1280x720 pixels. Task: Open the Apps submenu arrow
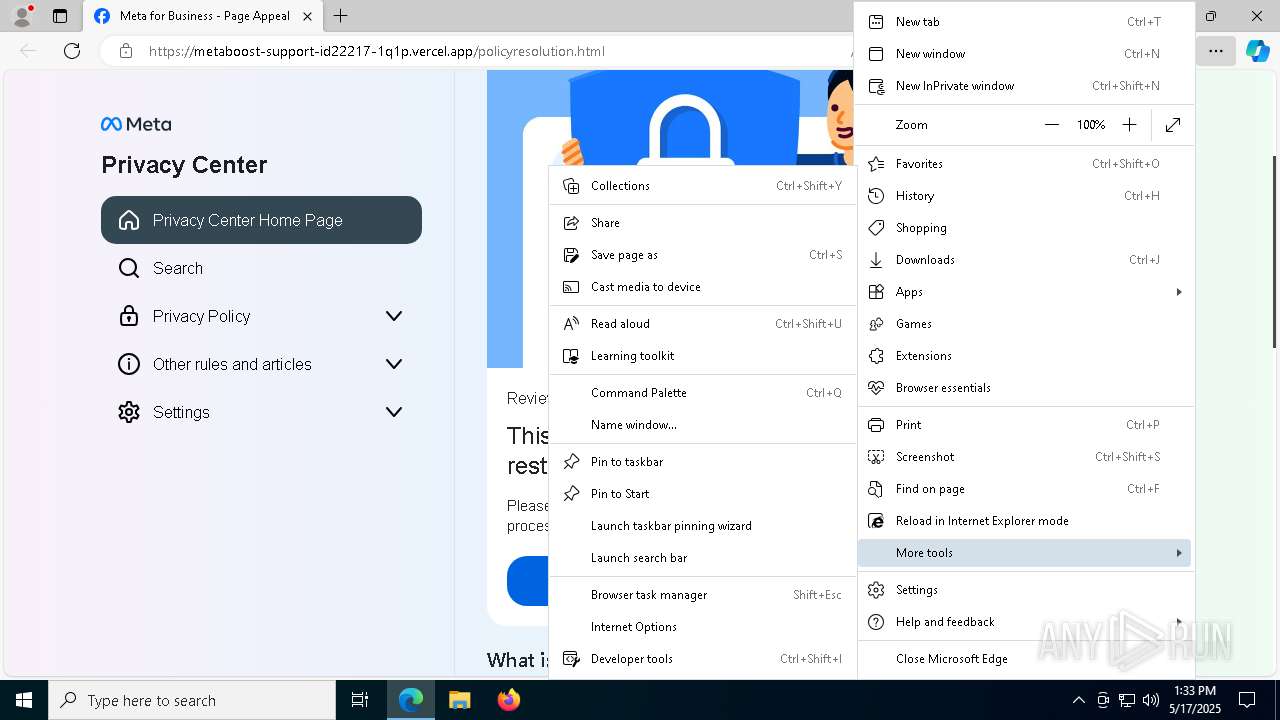1179,292
